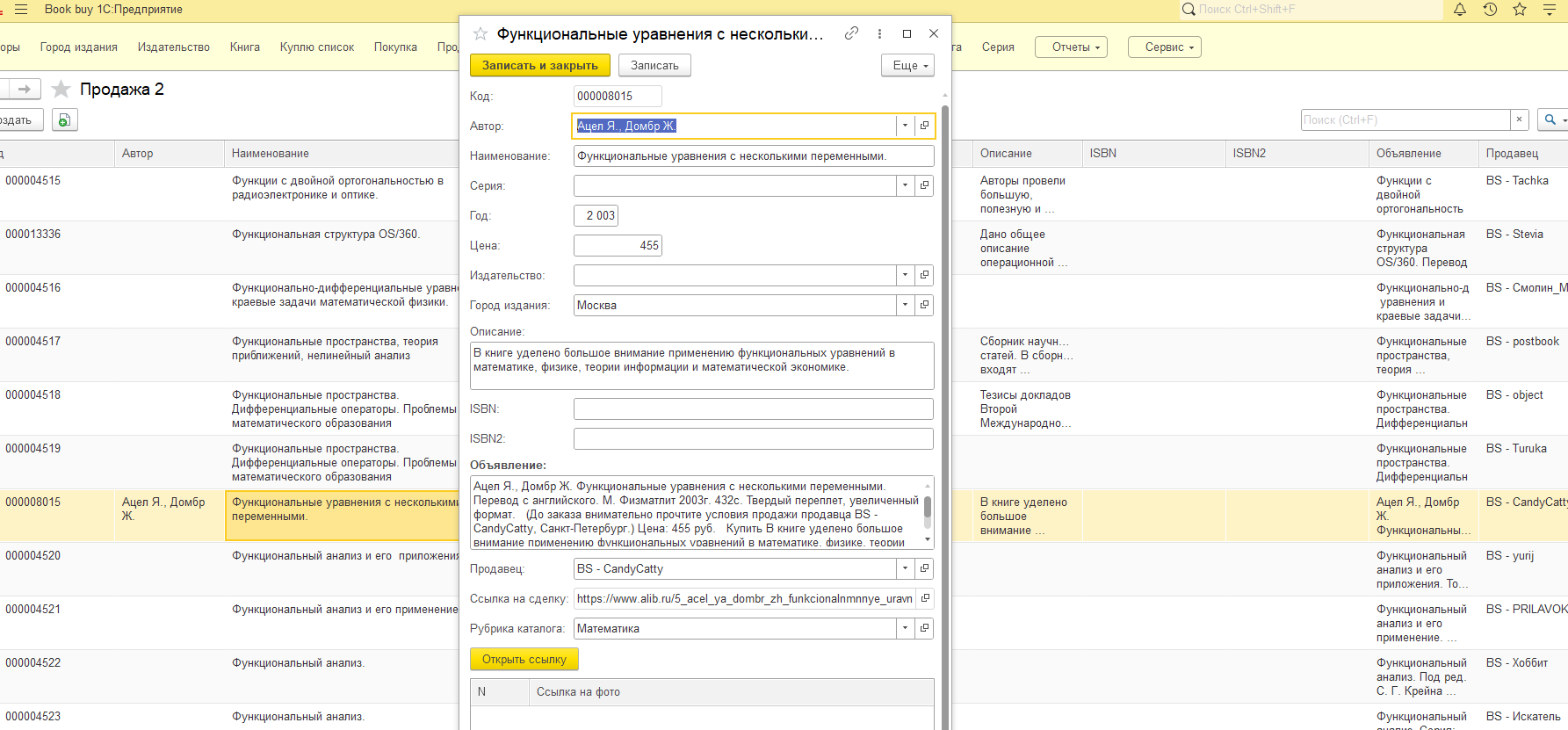Focus the Цена field
Screen dimensions: 1568x730
point(618,245)
